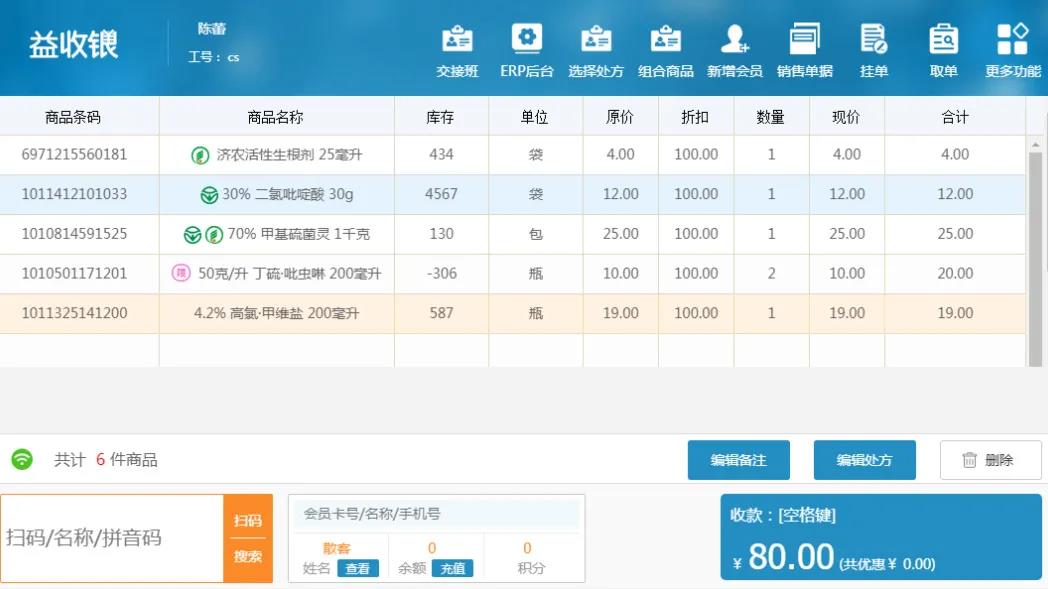Focus the 扫码/名称/拼音码 search field

(x=112, y=538)
